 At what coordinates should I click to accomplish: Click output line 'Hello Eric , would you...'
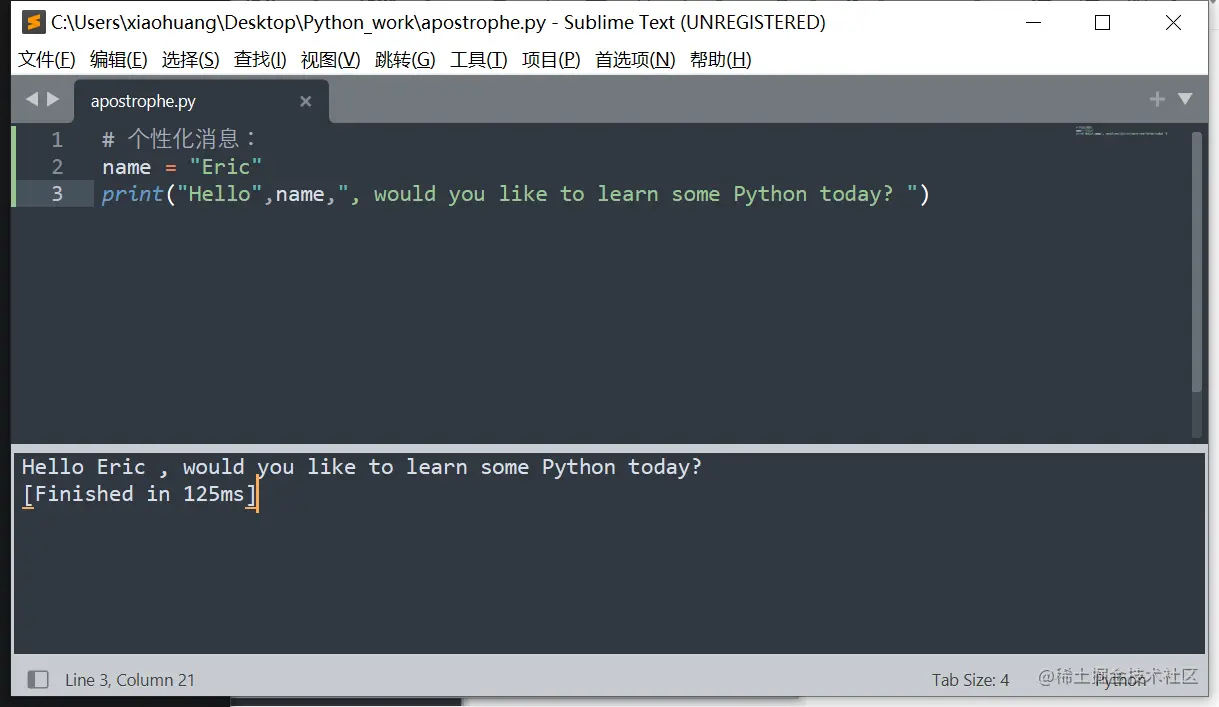(x=362, y=467)
